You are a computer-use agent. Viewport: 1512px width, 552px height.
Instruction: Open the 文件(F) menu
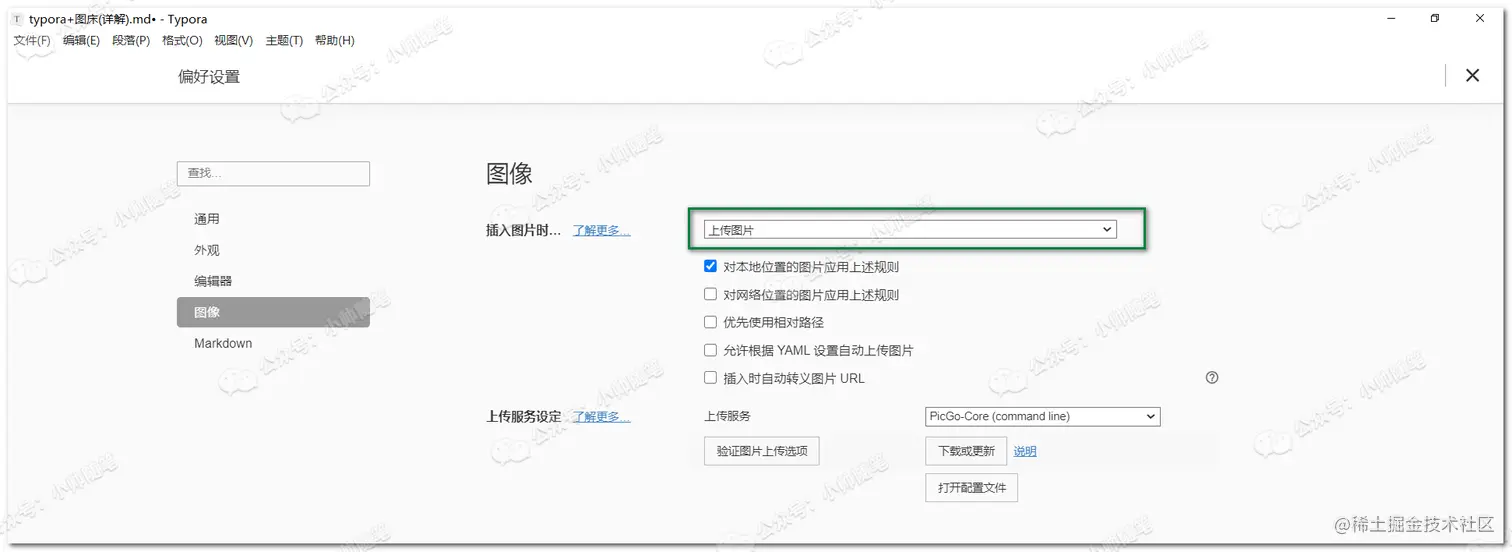[32, 41]
